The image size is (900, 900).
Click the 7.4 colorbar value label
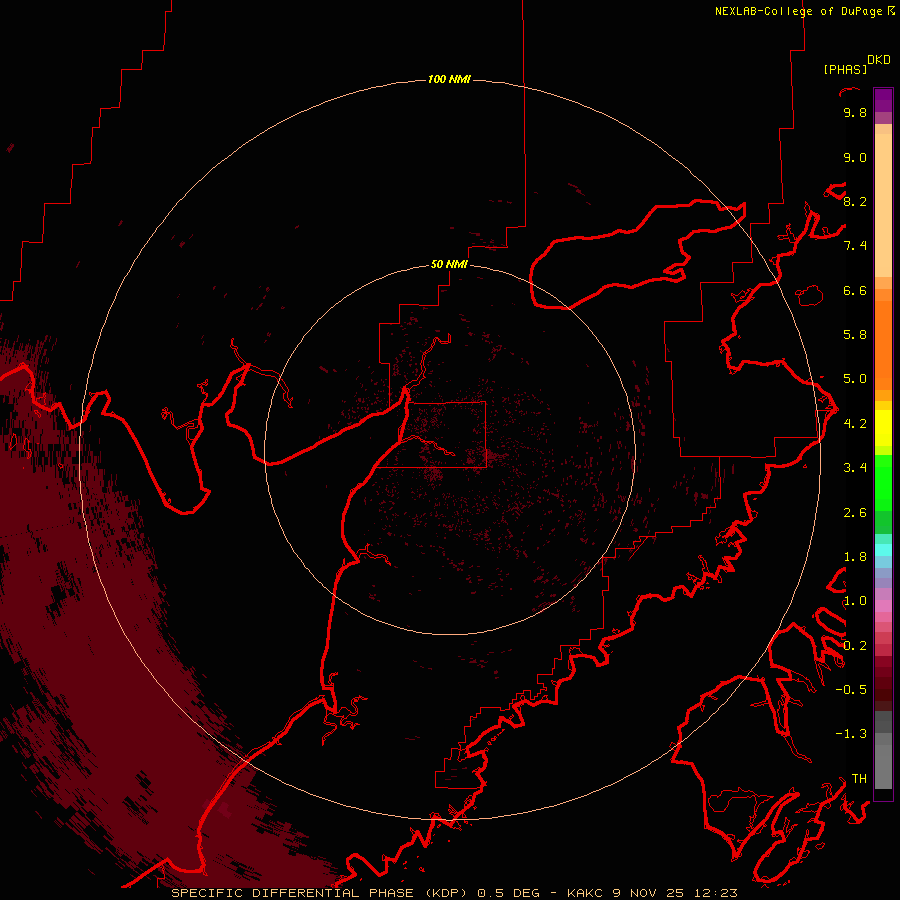855,246
